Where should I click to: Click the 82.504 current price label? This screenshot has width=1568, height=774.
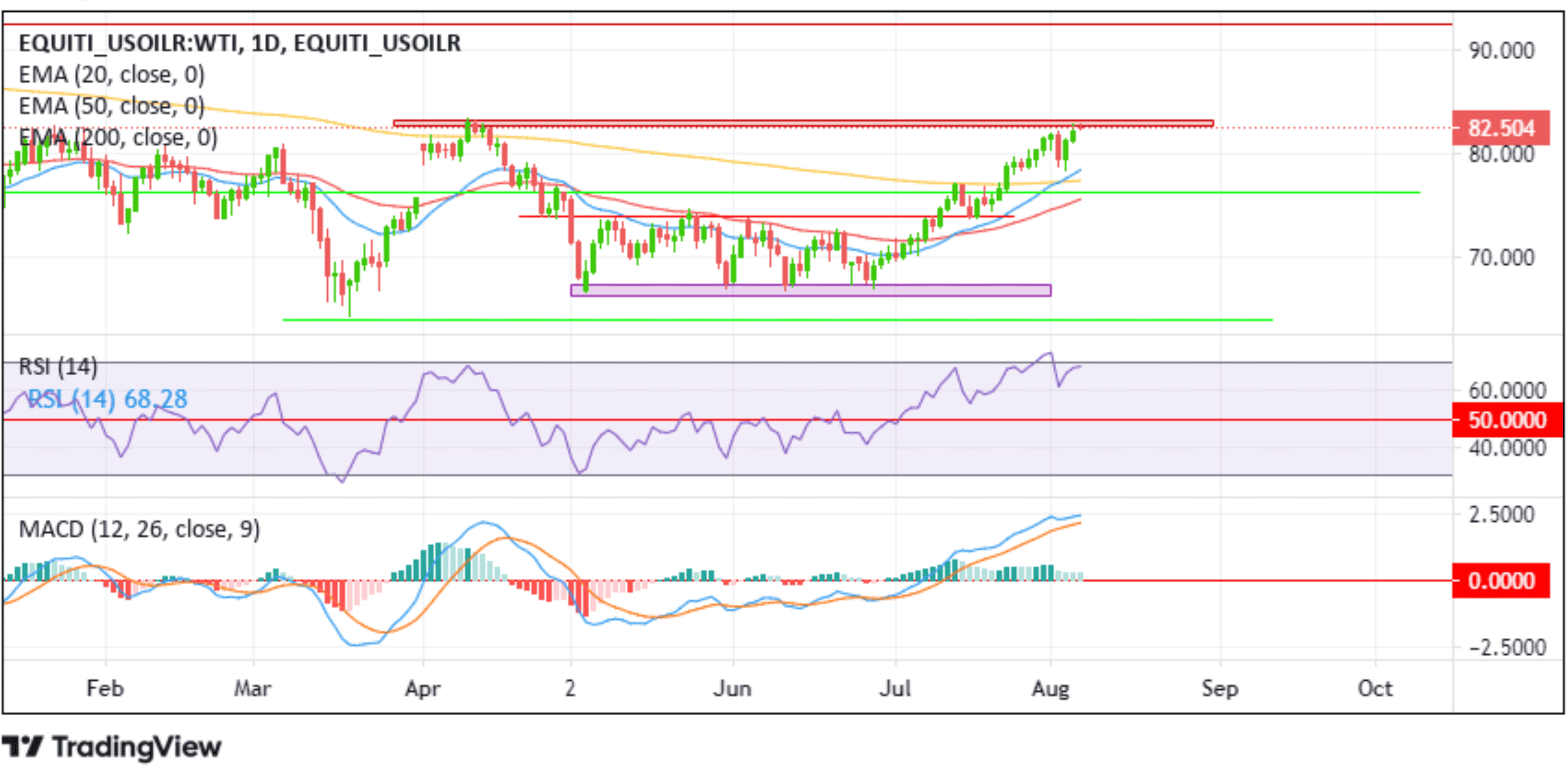pos(1501,128)
